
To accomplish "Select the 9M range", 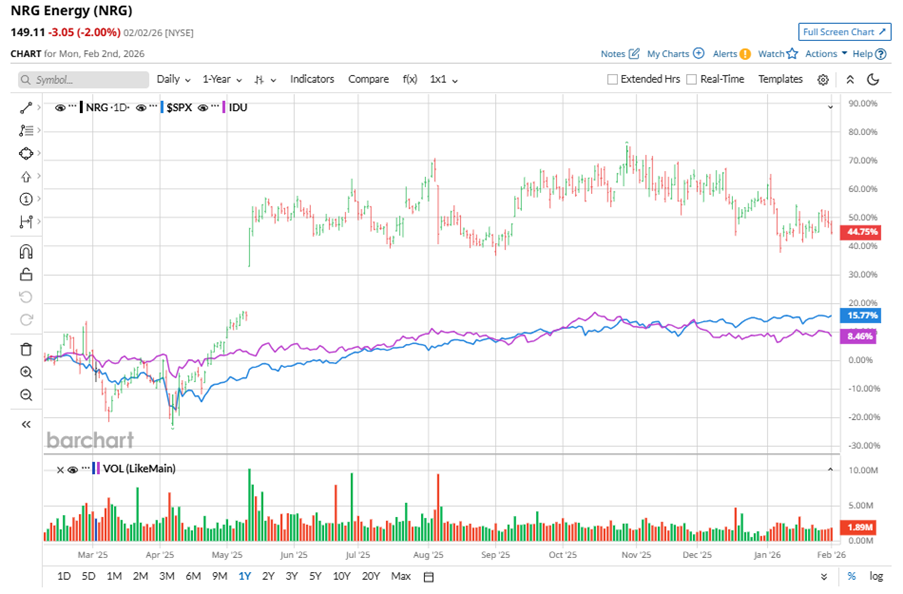I will pyautogui.click(x=219, y=576).
